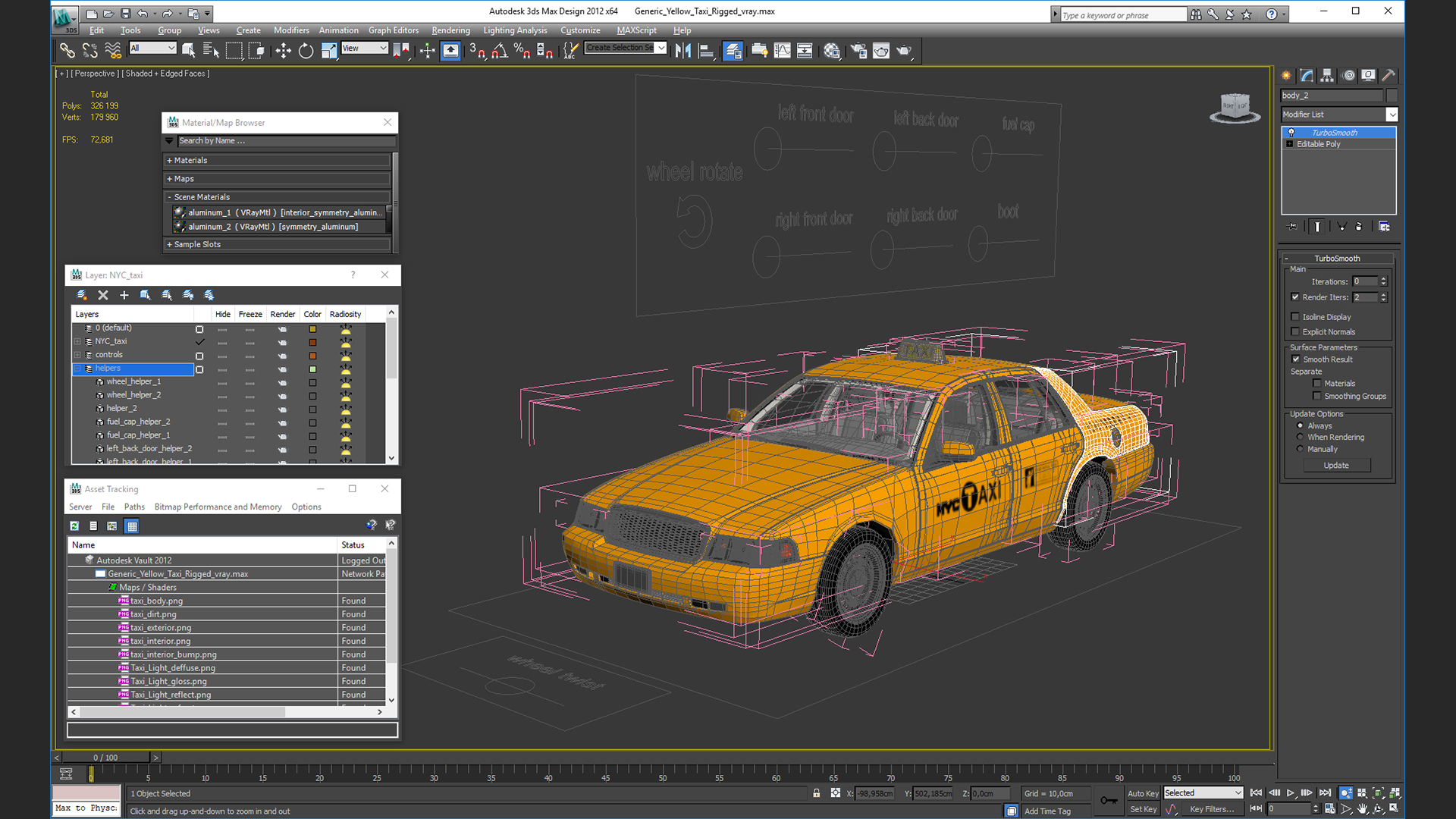This screenshot has height=819, width=1456.
Task: Activate the Select and Move tool
Action: pos(283,51)
